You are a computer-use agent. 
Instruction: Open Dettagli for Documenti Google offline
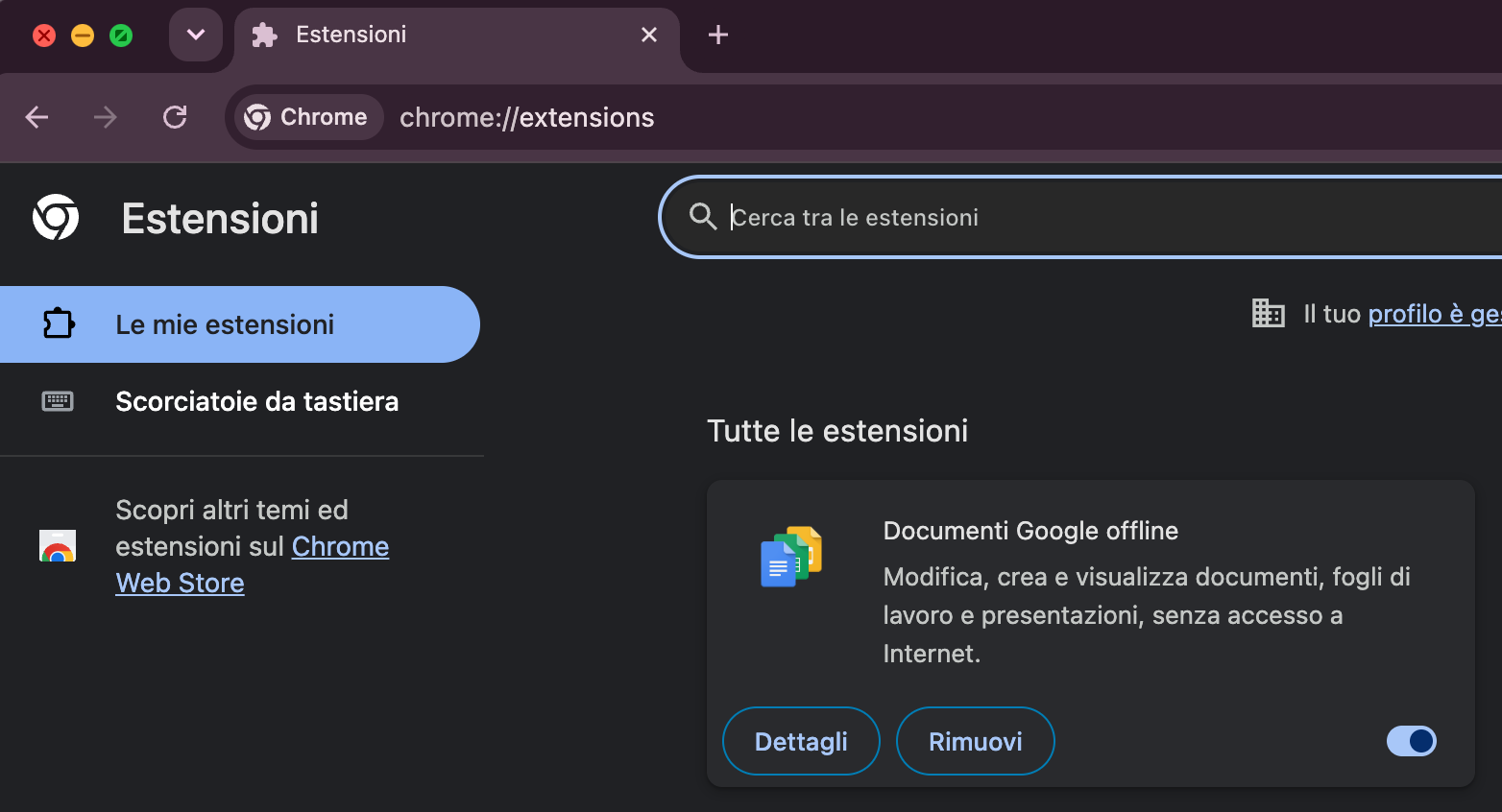click(801, 741)
